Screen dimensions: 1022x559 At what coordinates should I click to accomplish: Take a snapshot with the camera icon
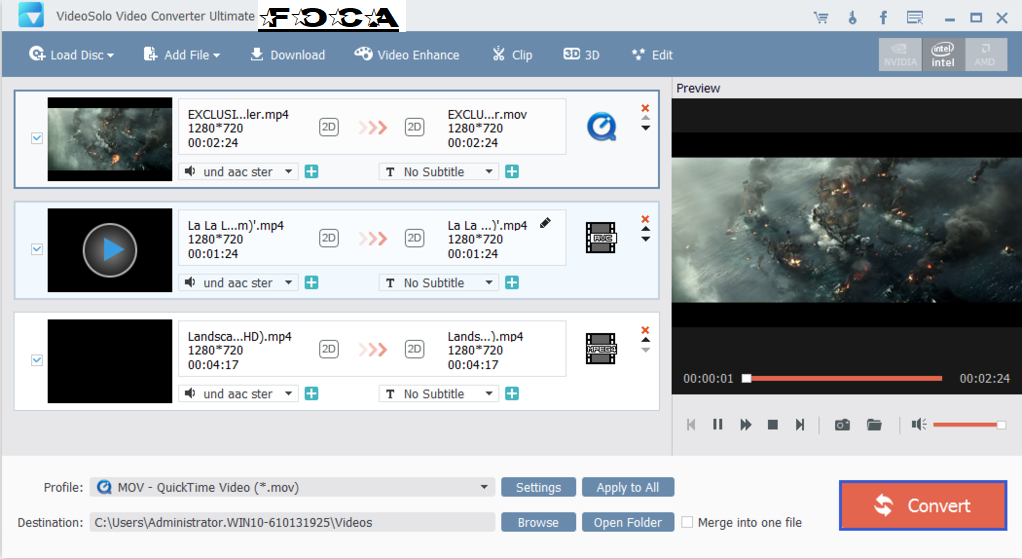point(842,425)
